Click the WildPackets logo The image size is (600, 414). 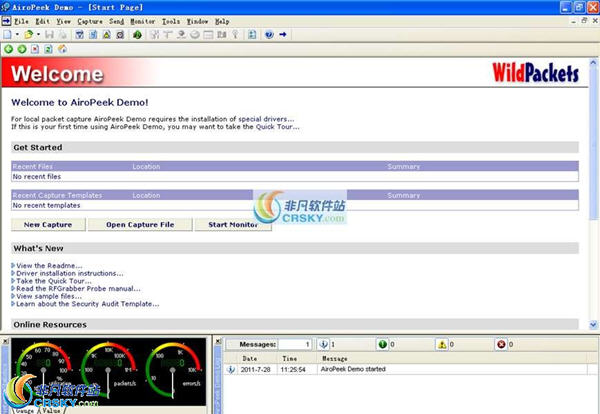535,73
